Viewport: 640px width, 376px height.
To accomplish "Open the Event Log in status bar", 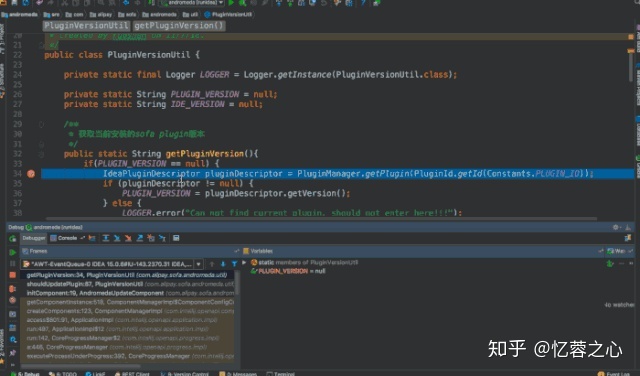I will 615,374.
